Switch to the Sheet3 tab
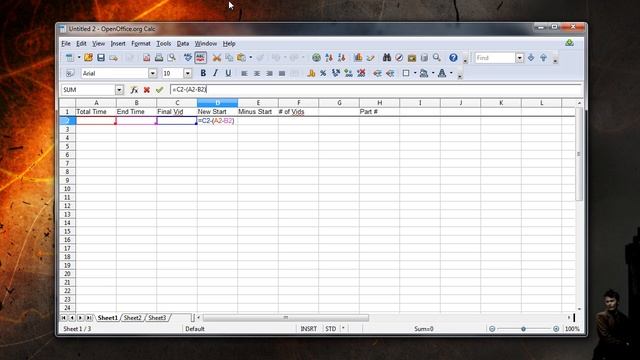The width and height of the screenshot is (640, 360). click(157, 318)
